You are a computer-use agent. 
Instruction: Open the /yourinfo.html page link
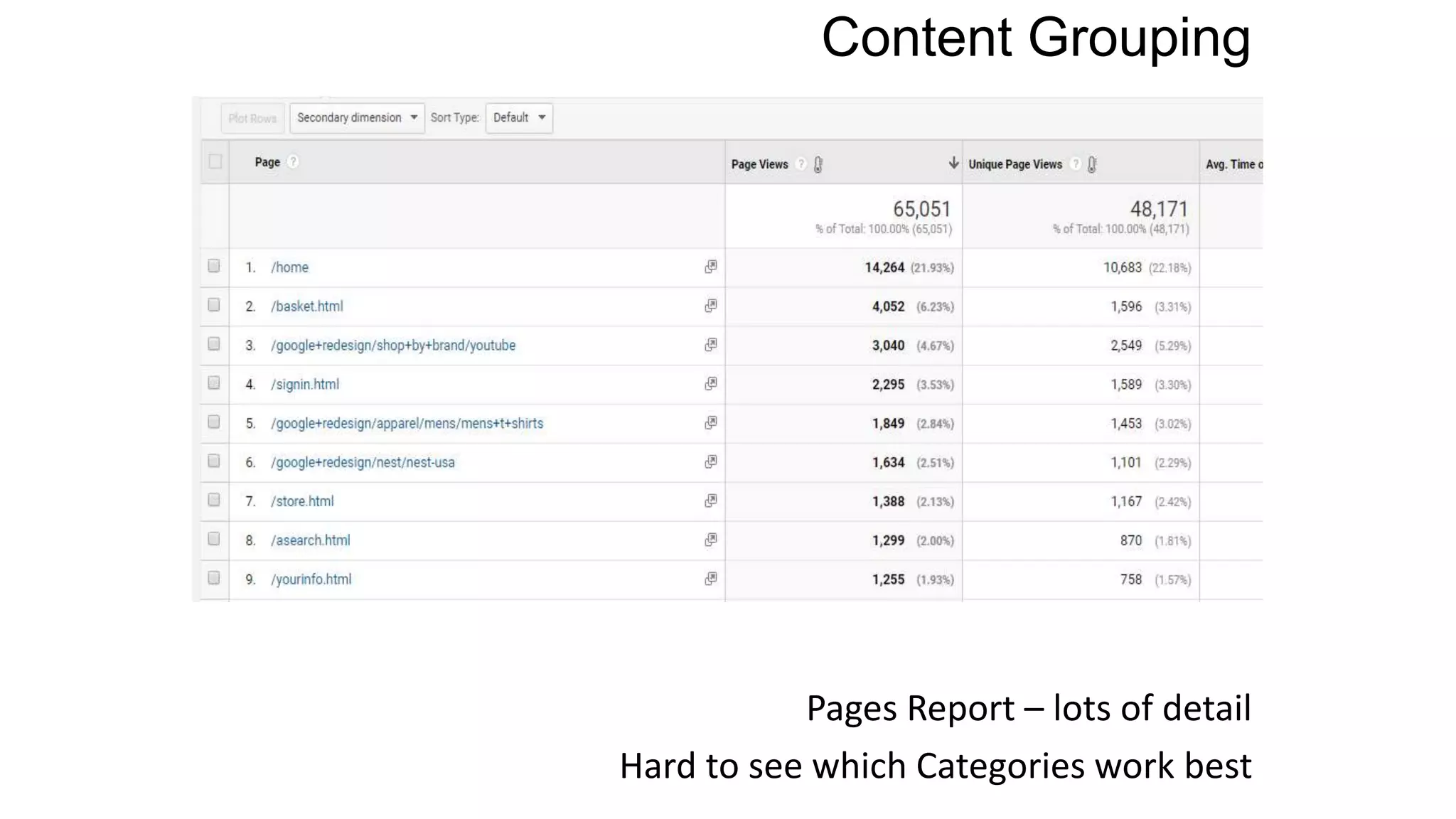pyautogui.click(x=311, y=579)
